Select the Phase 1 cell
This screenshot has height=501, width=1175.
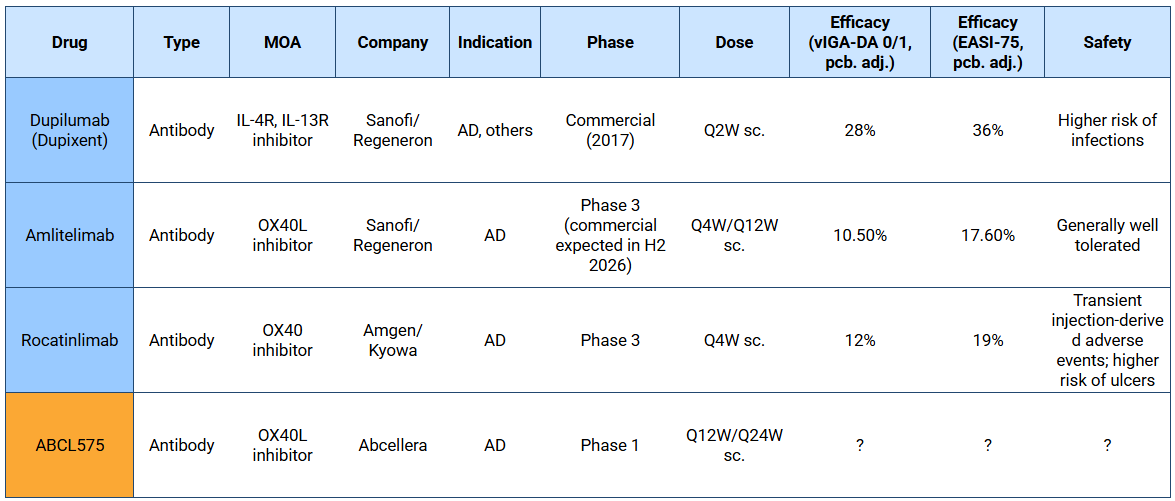coord(610,445)
